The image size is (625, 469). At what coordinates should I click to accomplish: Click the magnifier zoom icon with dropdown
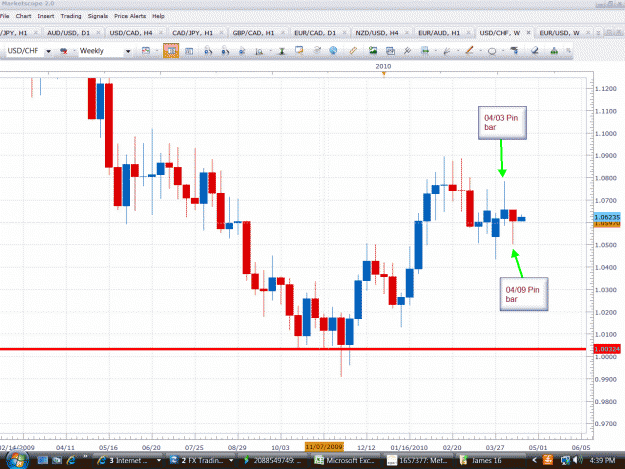click(x=259, y=51)
